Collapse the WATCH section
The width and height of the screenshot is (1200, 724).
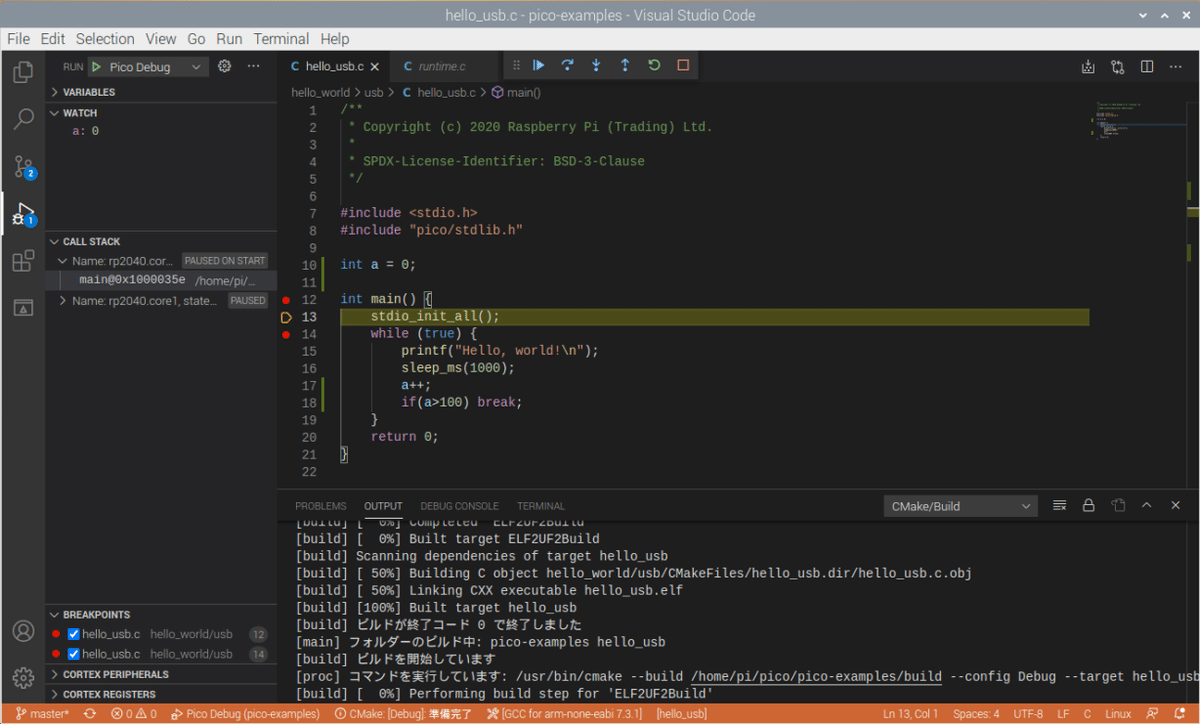click(161, 113)
